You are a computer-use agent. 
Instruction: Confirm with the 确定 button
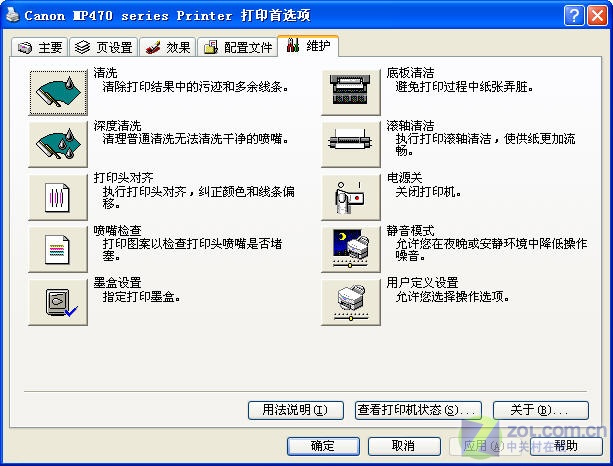[323, 446]
